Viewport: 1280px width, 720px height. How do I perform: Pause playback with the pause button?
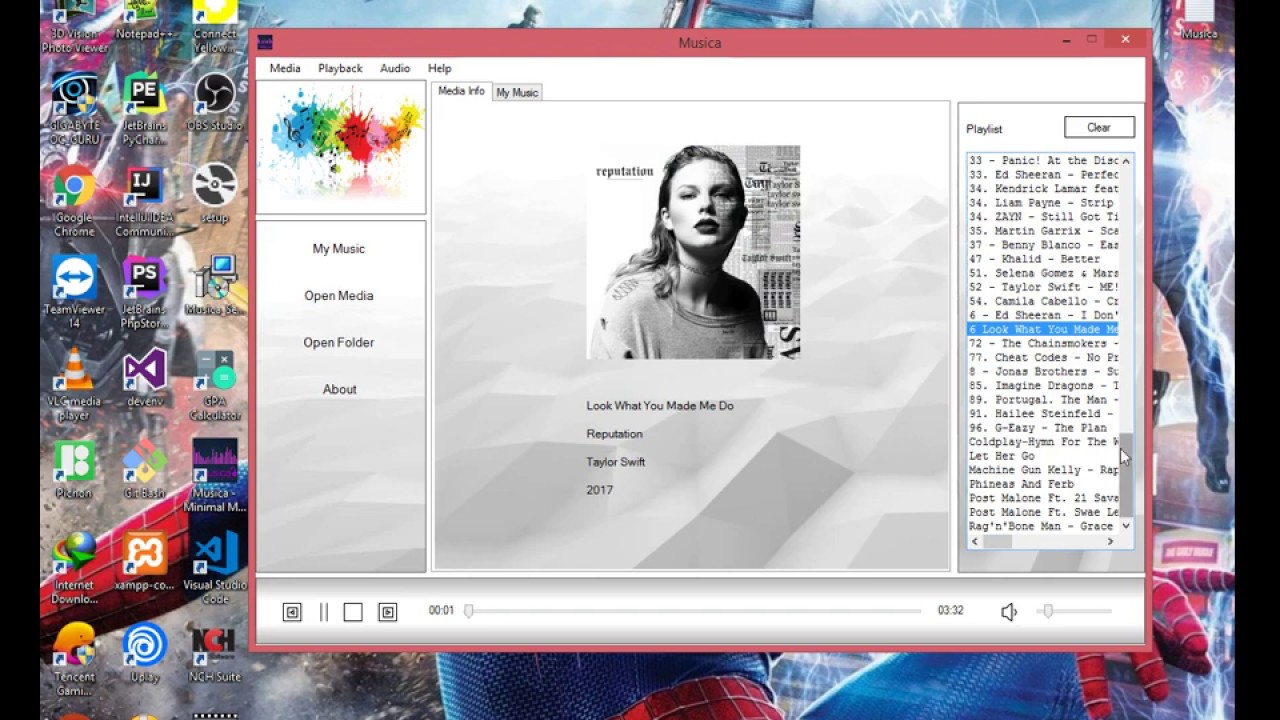coord(324,612)
